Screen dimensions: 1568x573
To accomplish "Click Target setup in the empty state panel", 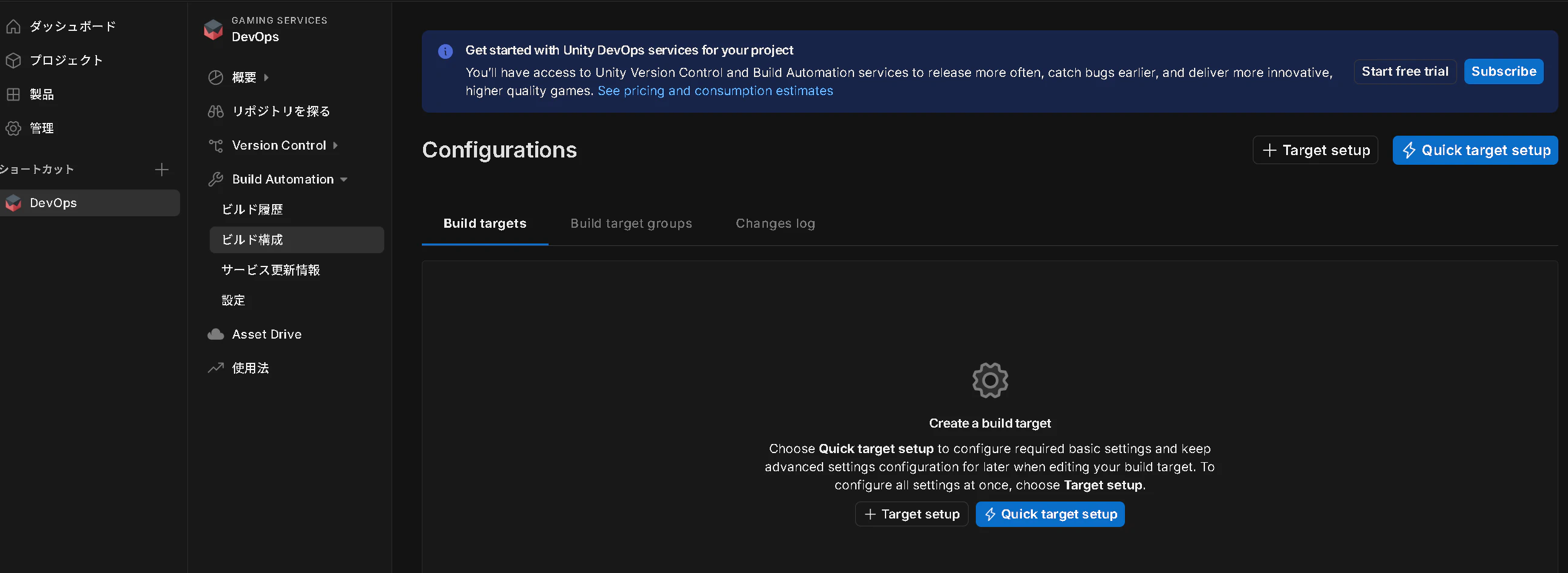I will pyautogui.click(x=911, y=515).
